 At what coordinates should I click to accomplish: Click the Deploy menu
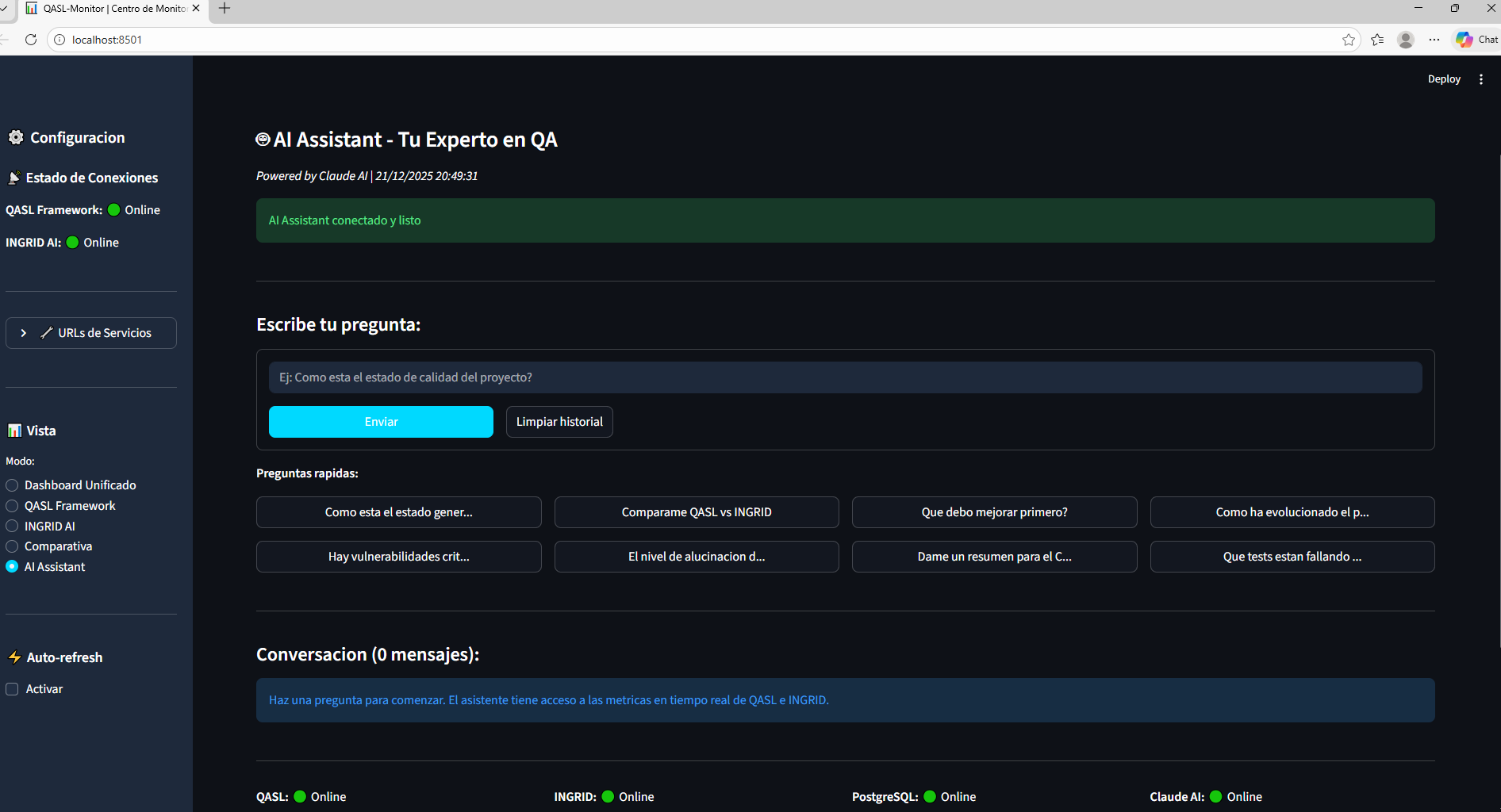[x=1444, y=79]
